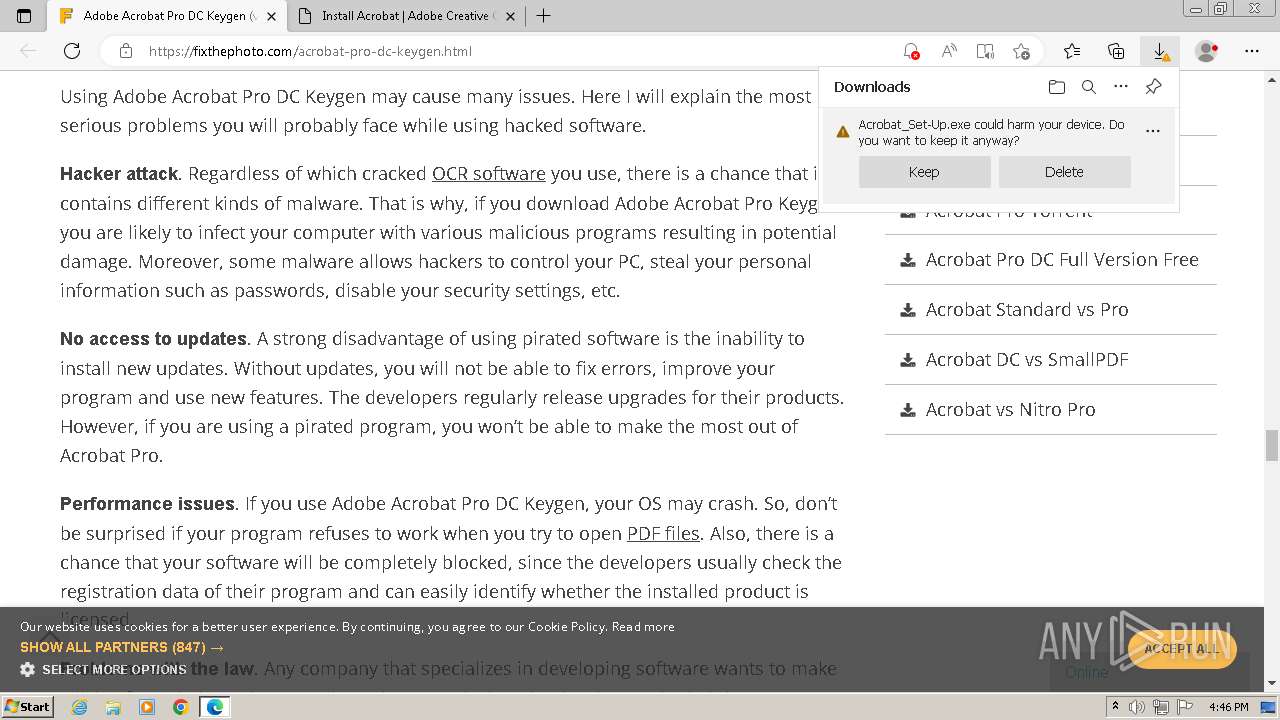
Task: Search downloads with magnifier icon
Action: tap(1089, 87)
